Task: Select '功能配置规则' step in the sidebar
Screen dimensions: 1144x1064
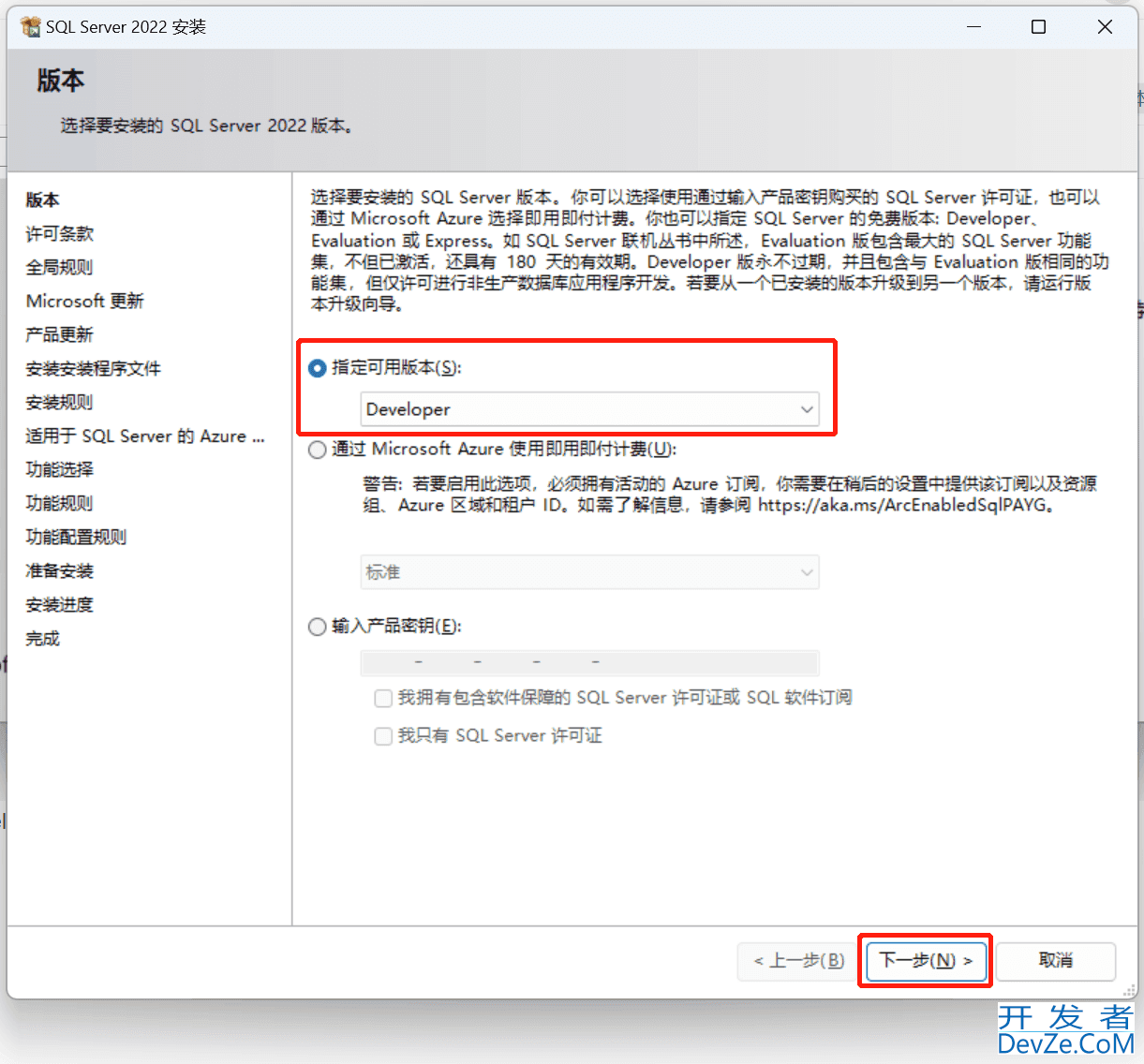Action: pos(76,537)
